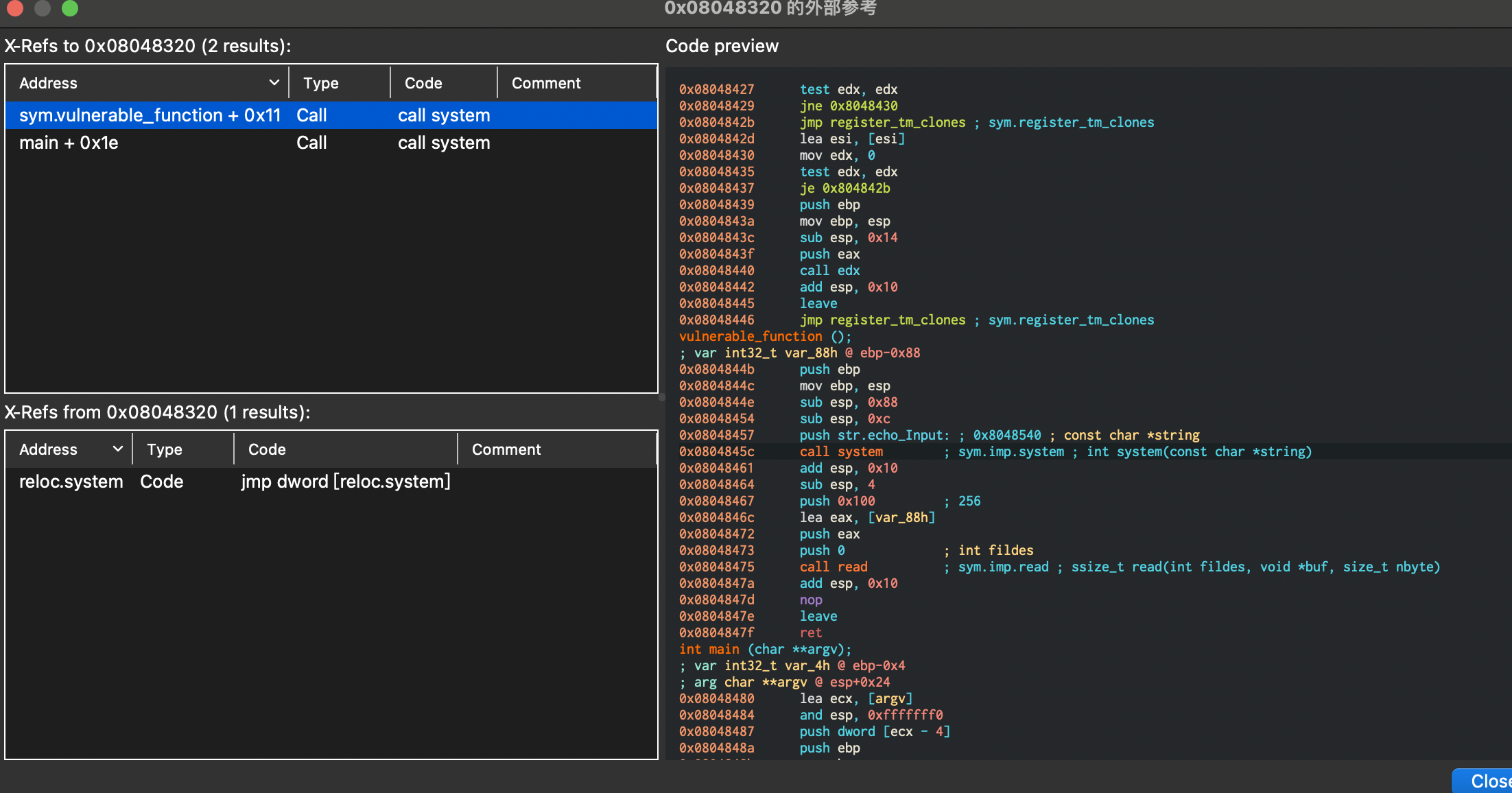Click the vulnerable_function label in code preview
1512x793 pixels.
coord(751,336)
